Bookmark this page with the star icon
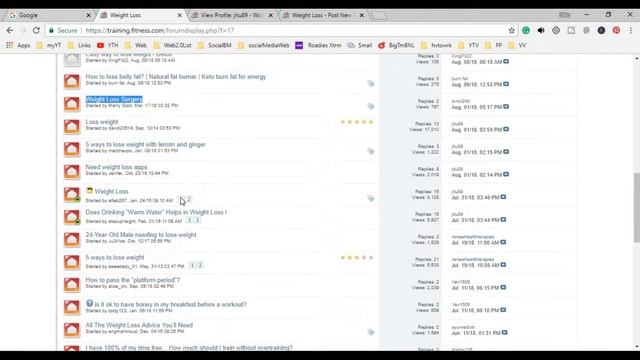 tap(511, 30)
